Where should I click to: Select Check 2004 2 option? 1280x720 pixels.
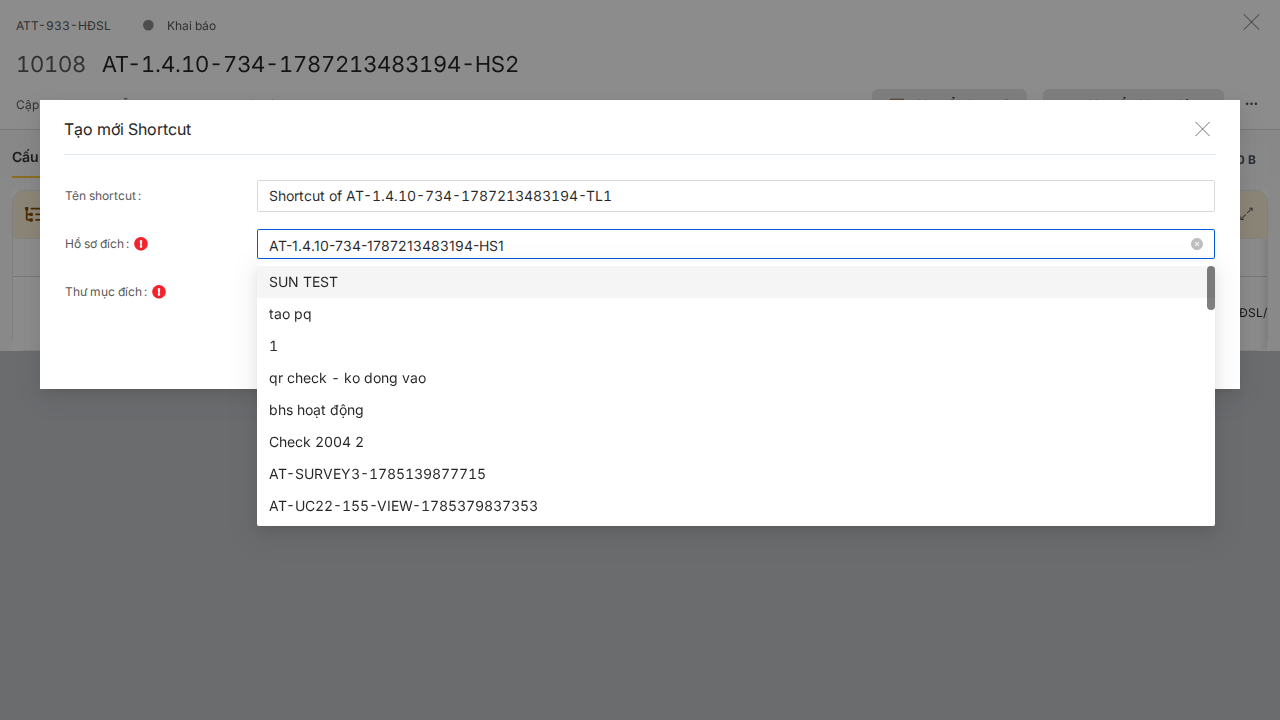(731, 442)
